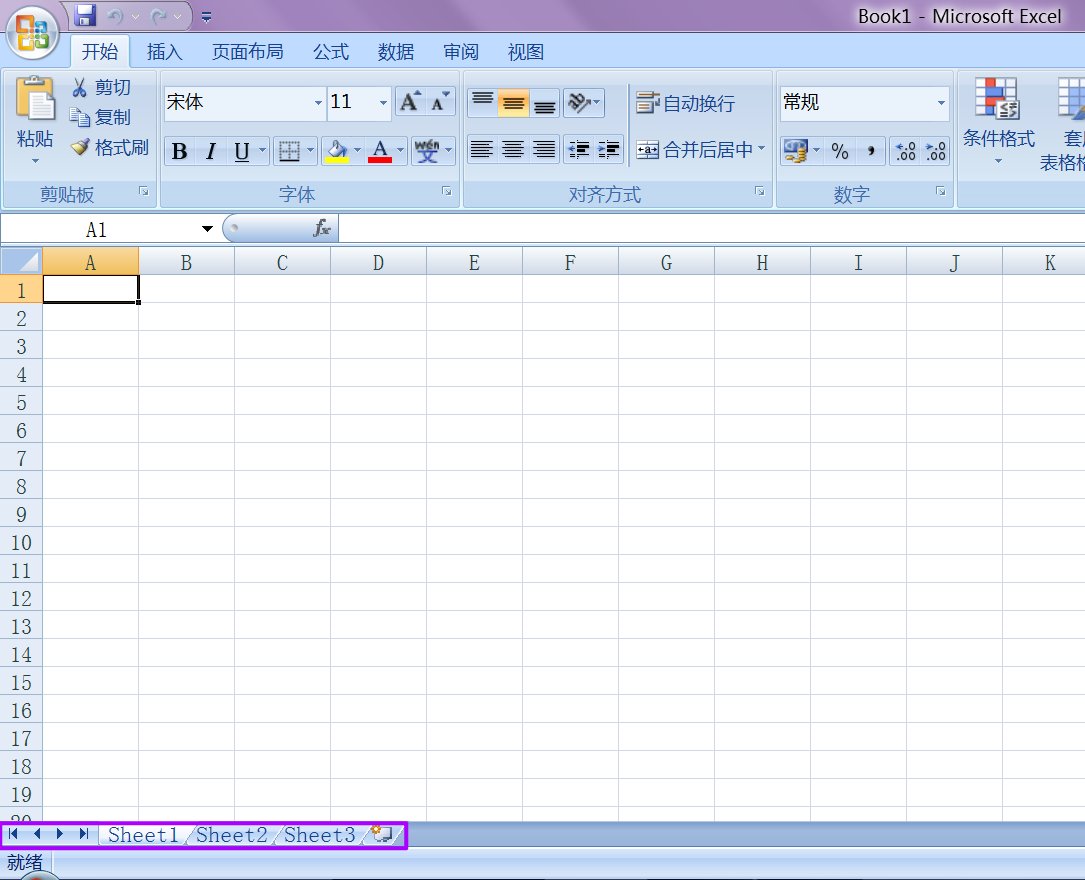Expand the 合并后居中 options arrow

(762, 149)
